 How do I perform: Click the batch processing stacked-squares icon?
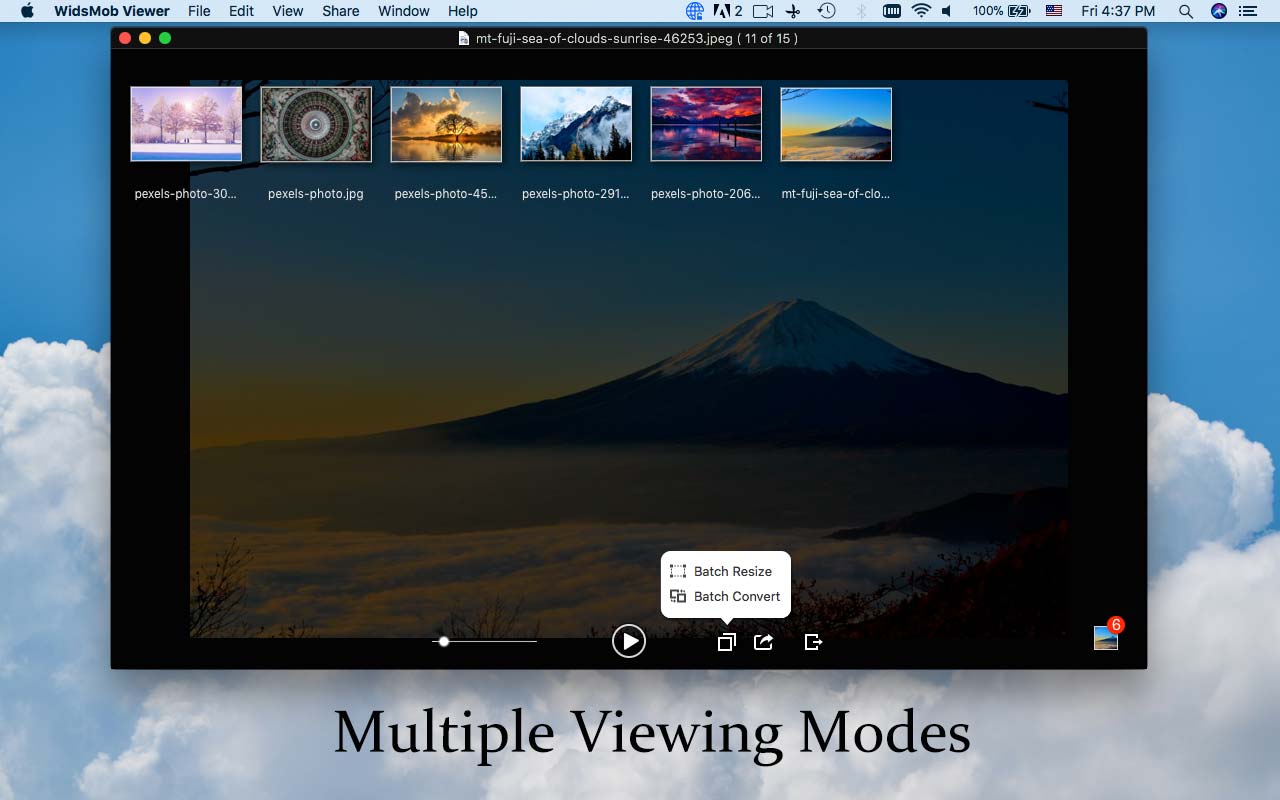click(726, 642)
